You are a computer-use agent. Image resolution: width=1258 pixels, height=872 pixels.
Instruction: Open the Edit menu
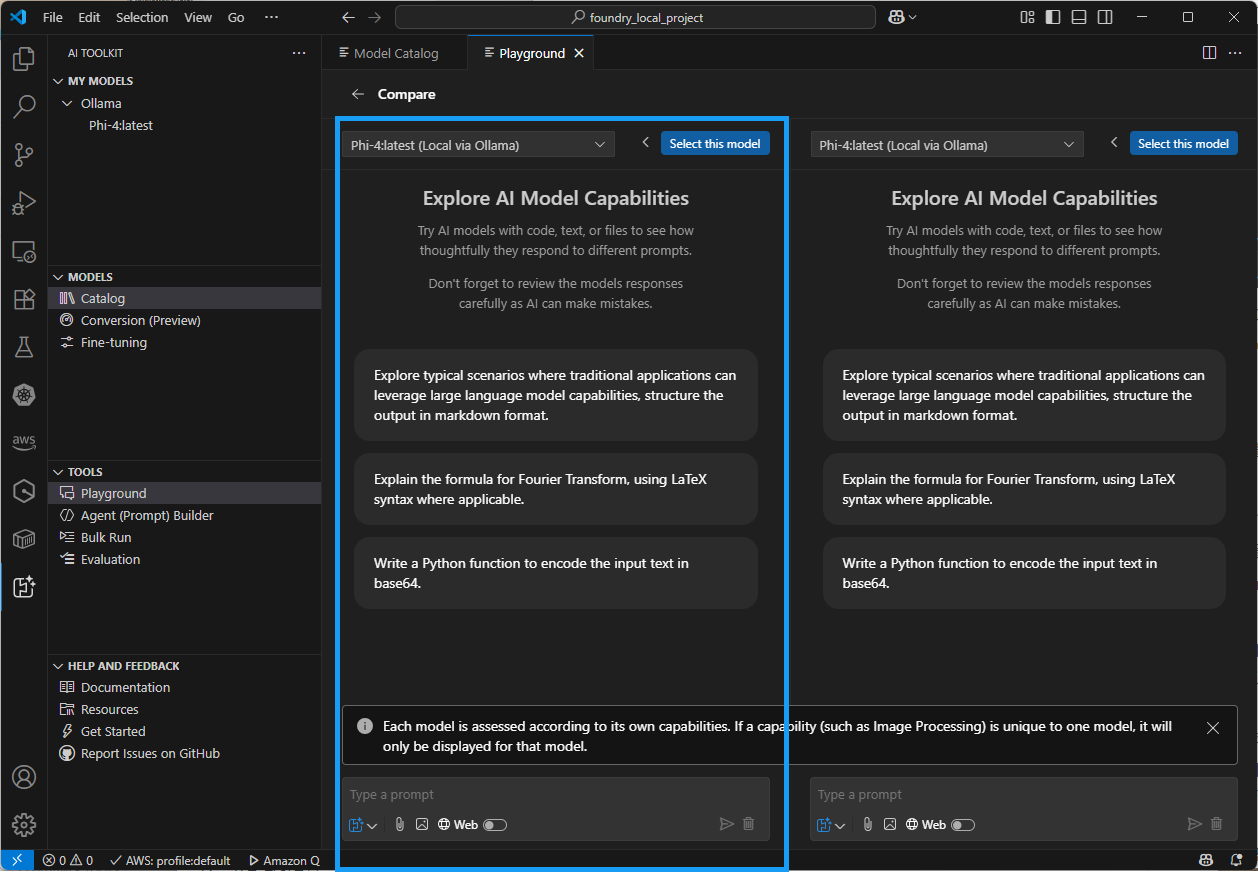click(89, 17)
